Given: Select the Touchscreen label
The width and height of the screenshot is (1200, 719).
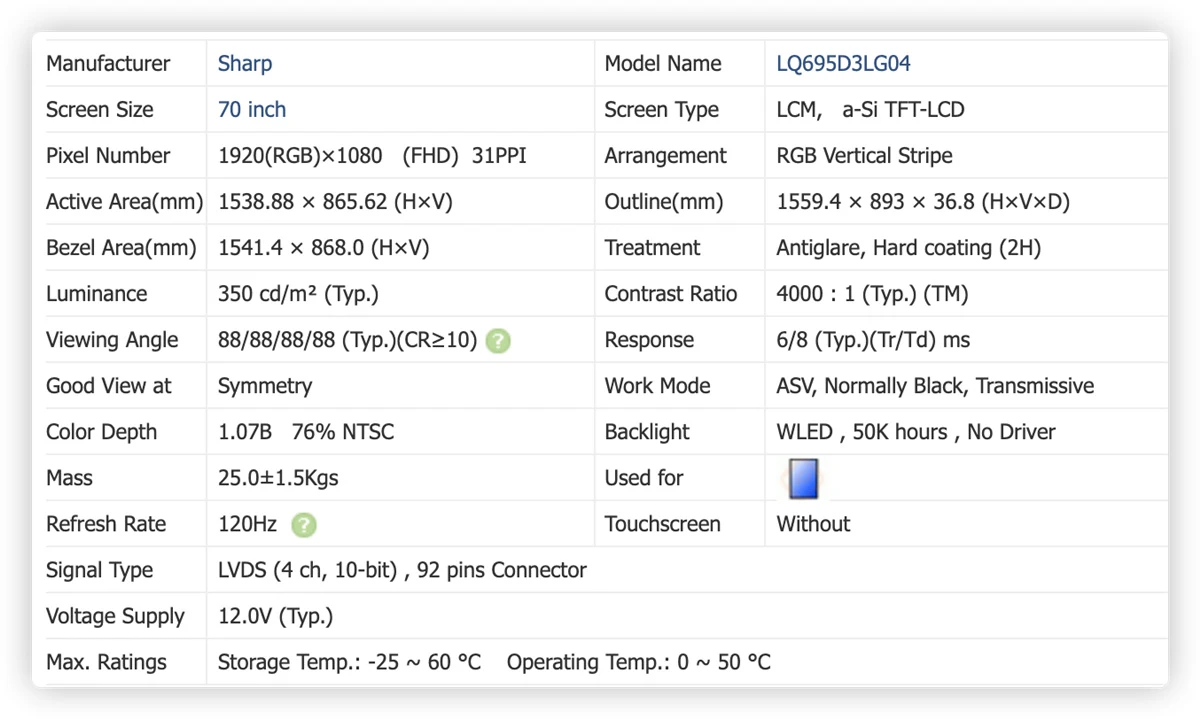Looking at the screenshot, I should 662,523.
